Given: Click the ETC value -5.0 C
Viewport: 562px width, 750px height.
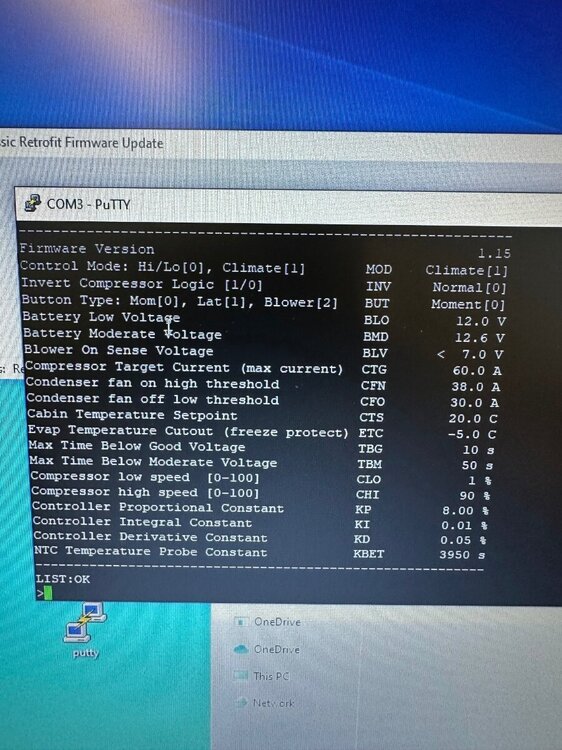Looking at the screenshot, I should click(472, 434).
